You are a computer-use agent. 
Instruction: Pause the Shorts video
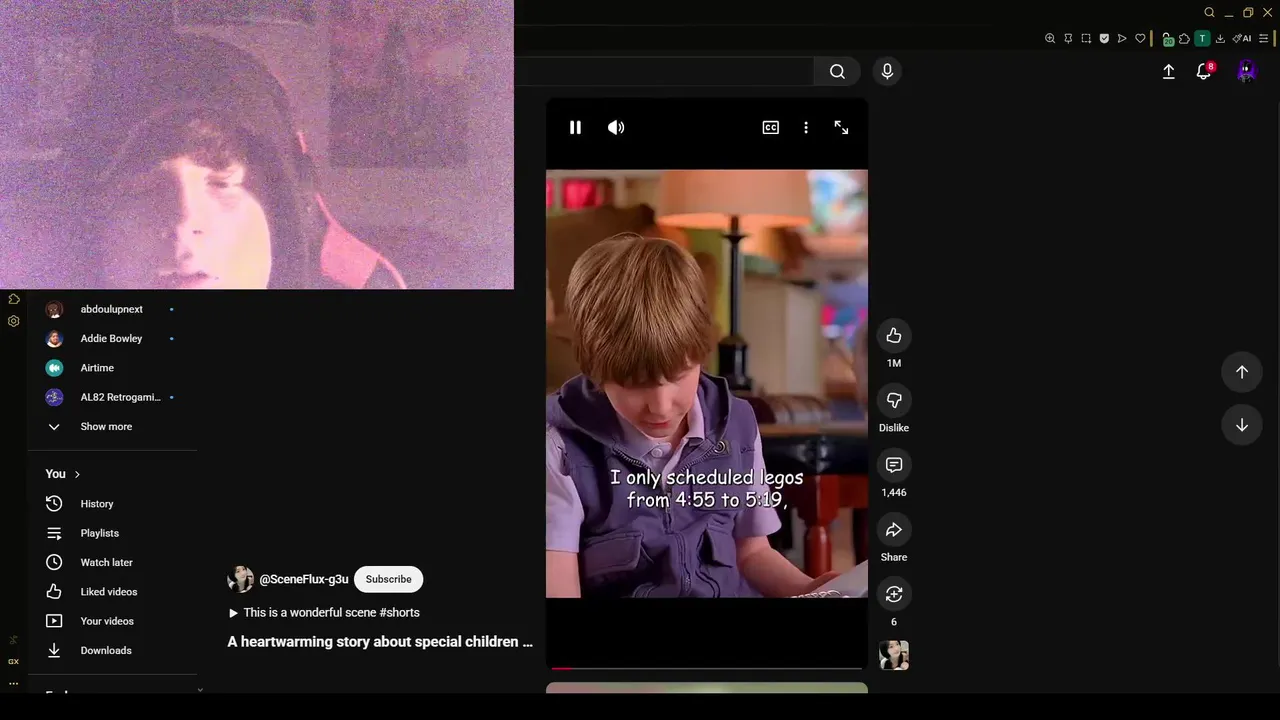tap(575, 127)
